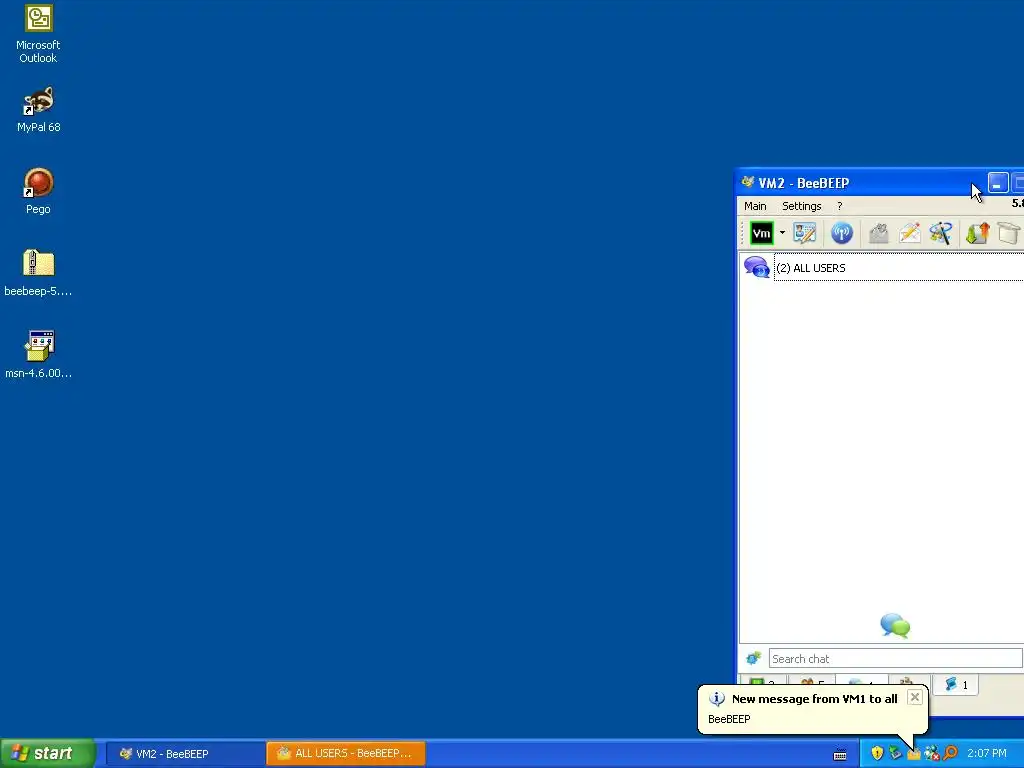Click the wand create group icon
The width and height of the screenshot is (1024, 768).
click(x=941, y=233)
